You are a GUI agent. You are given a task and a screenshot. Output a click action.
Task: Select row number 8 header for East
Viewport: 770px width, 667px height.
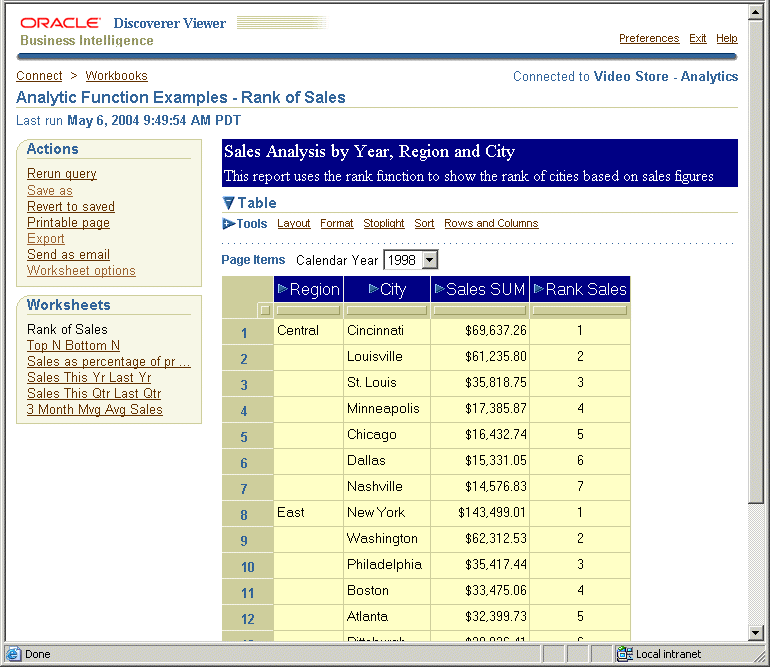pyautogui.click(x=244, y=516)
